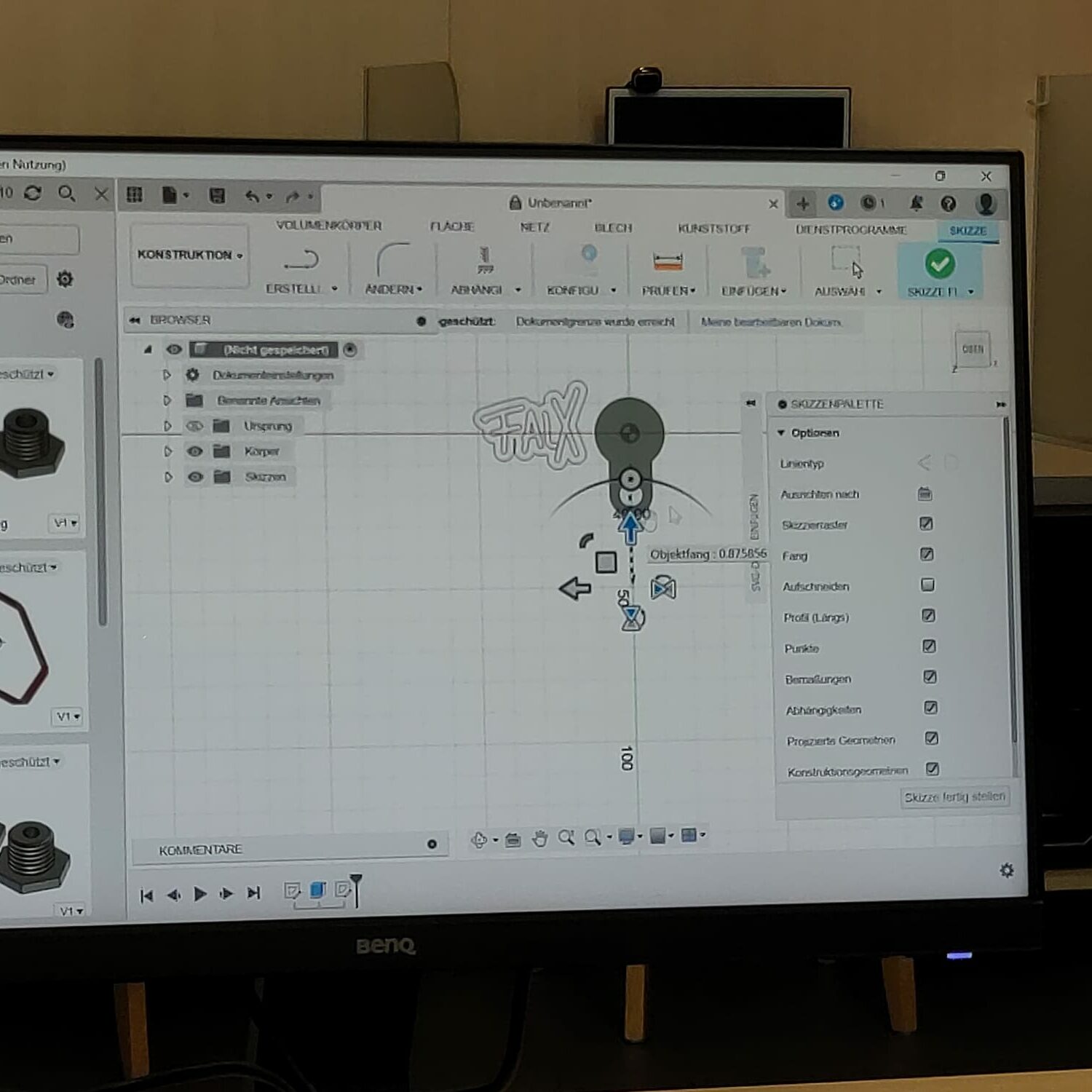1092x1092 pixels.
Task: Switch to the Fläche tab
Action: click(451, 226)
